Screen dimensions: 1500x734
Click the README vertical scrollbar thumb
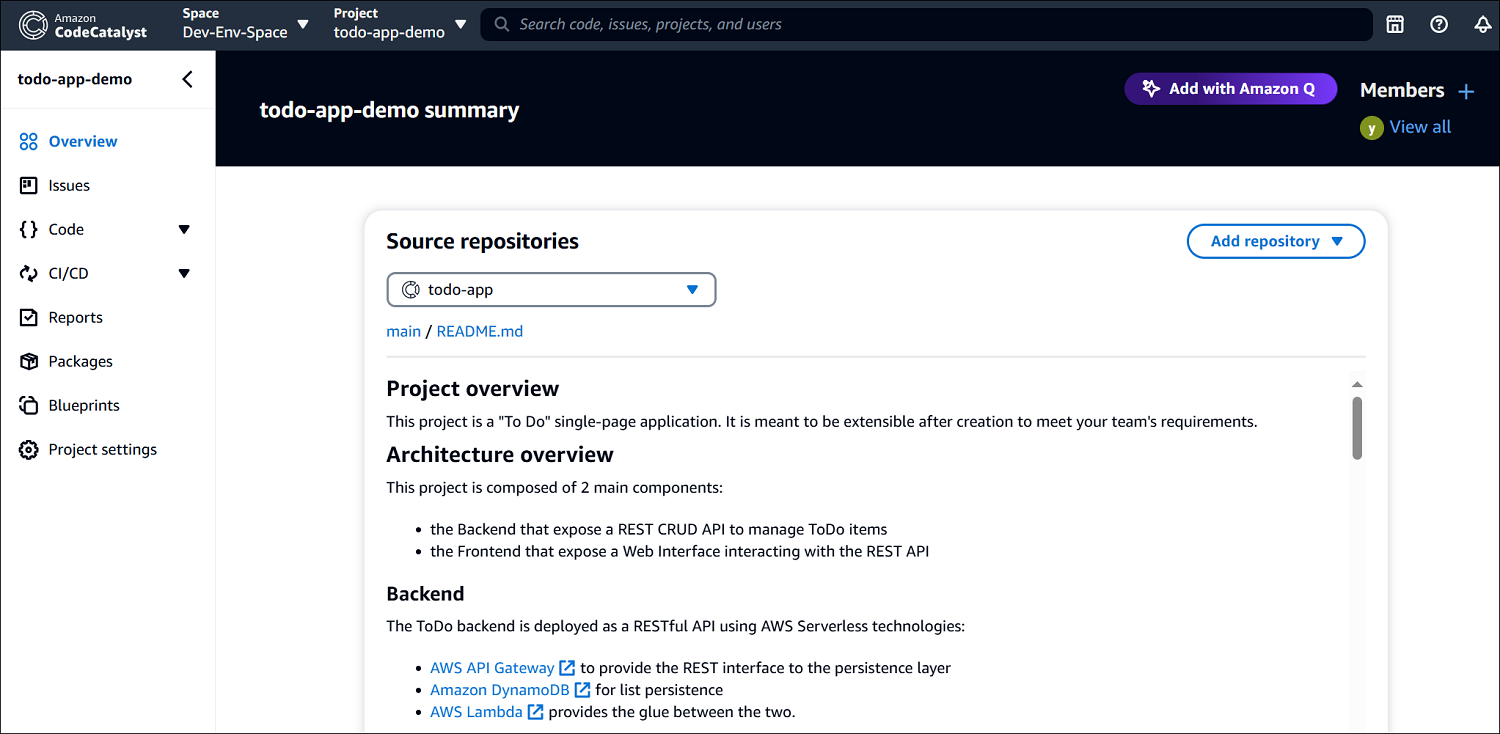[1357, 428]
